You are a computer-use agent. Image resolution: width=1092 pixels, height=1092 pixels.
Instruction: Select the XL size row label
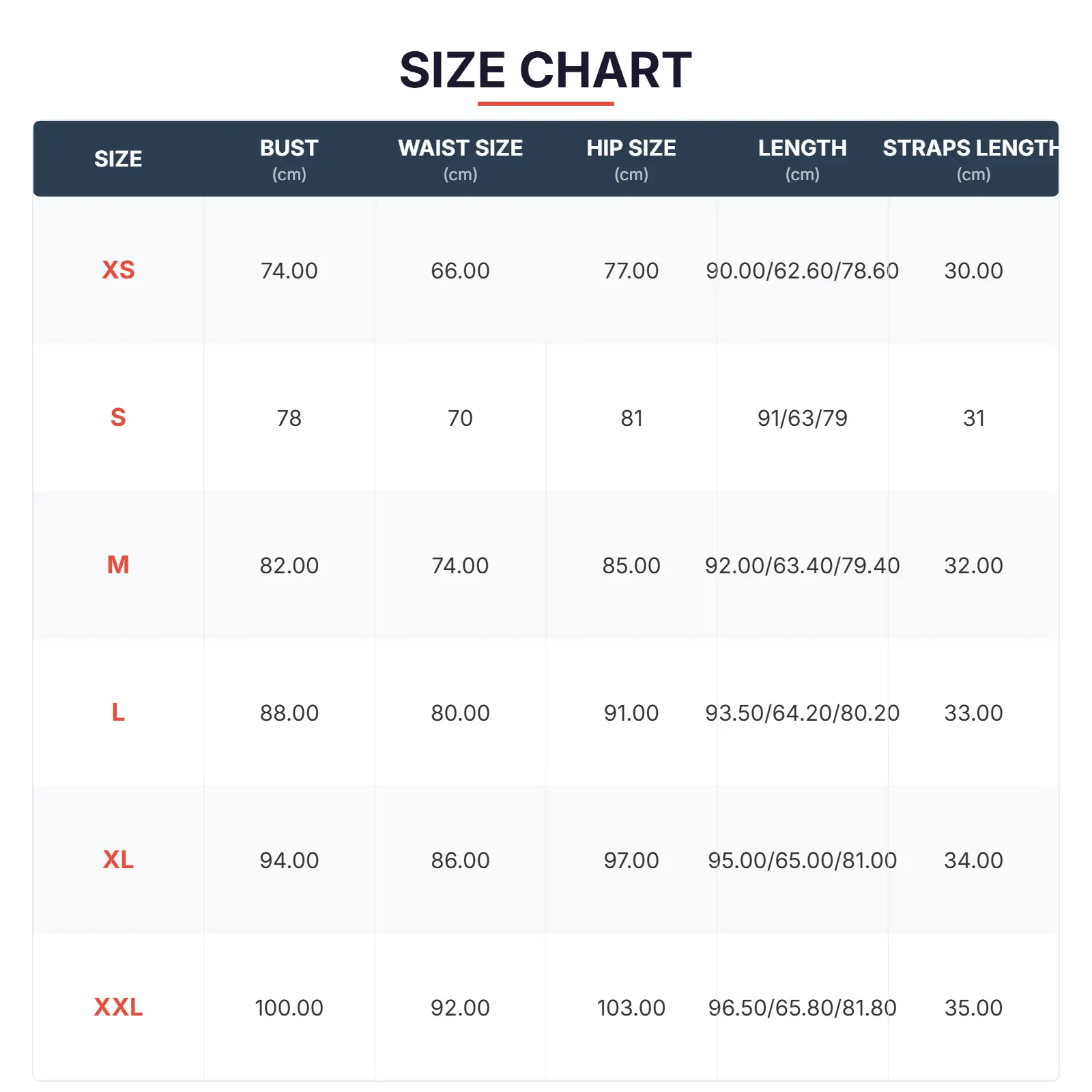coord(118,860)
